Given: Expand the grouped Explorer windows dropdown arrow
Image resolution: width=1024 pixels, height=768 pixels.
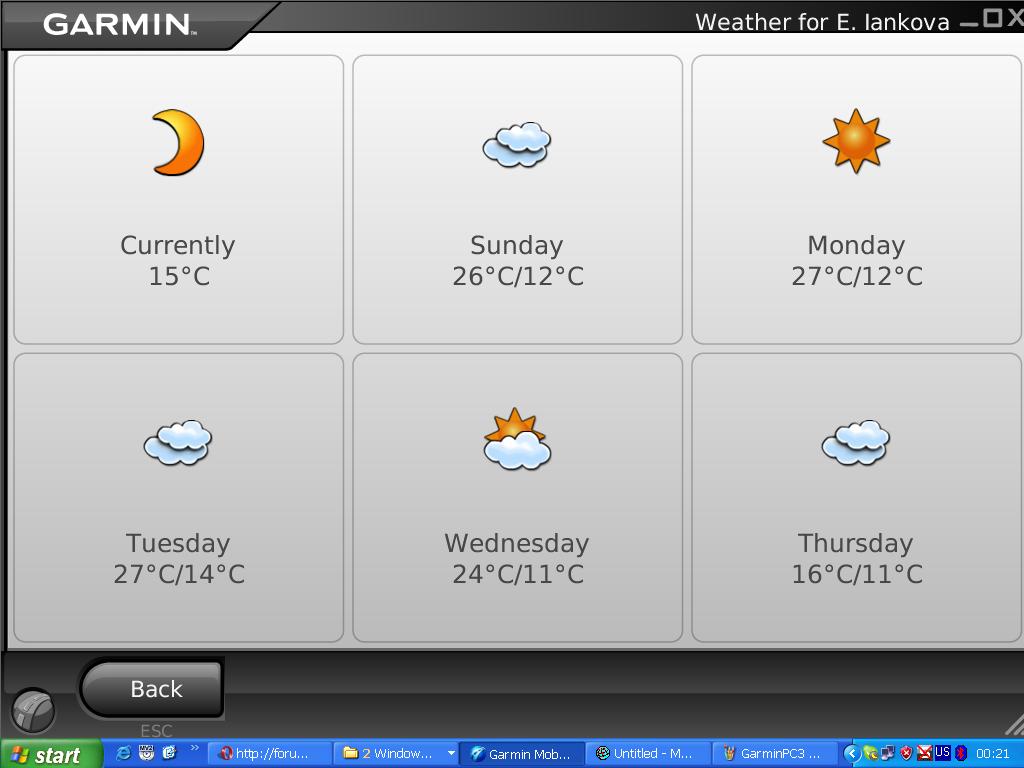Looking at the screenshot, I should [x=451, y=754].
